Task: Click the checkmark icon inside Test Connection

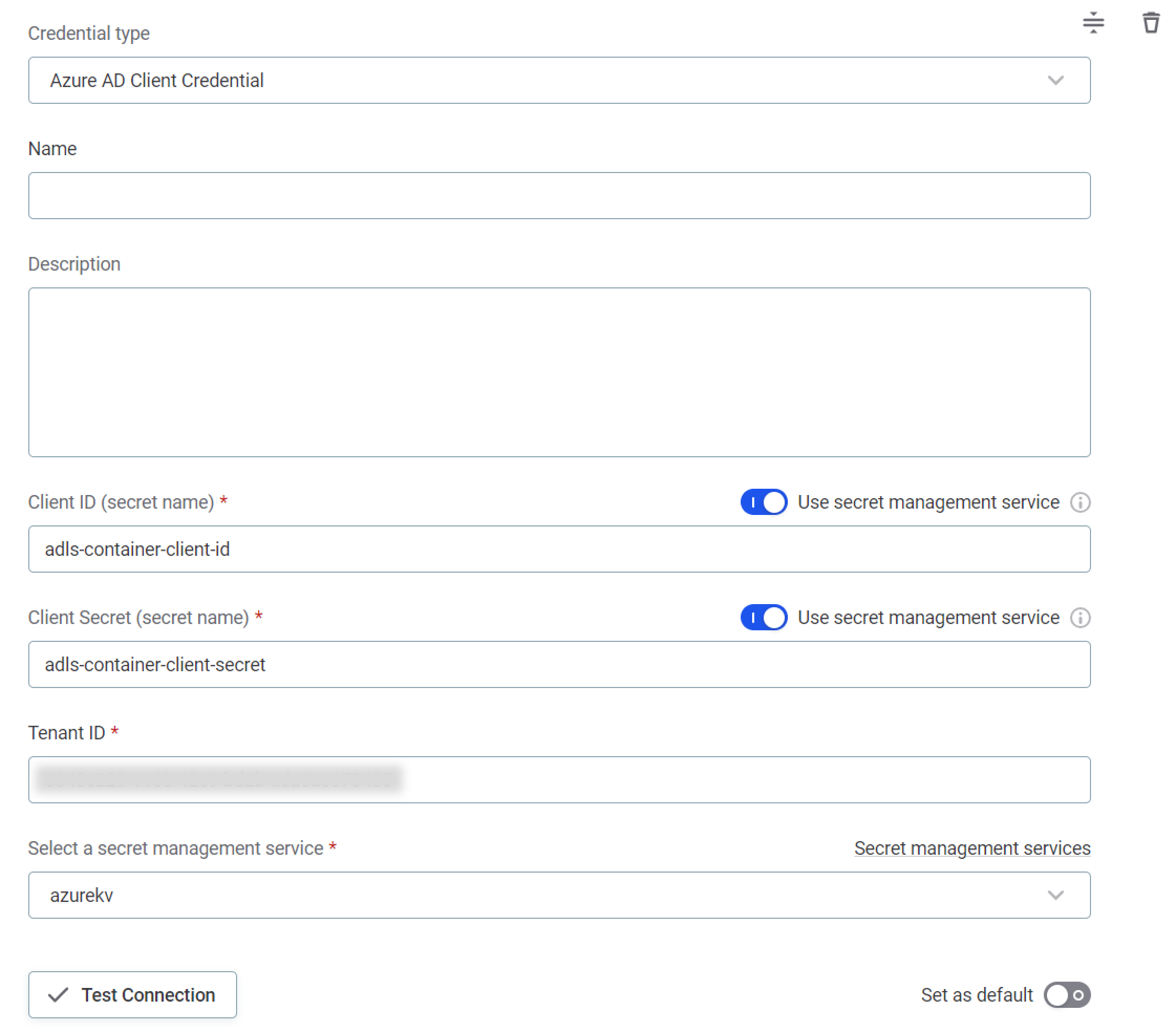Action: pyautogui.click(x=58, y=995)
